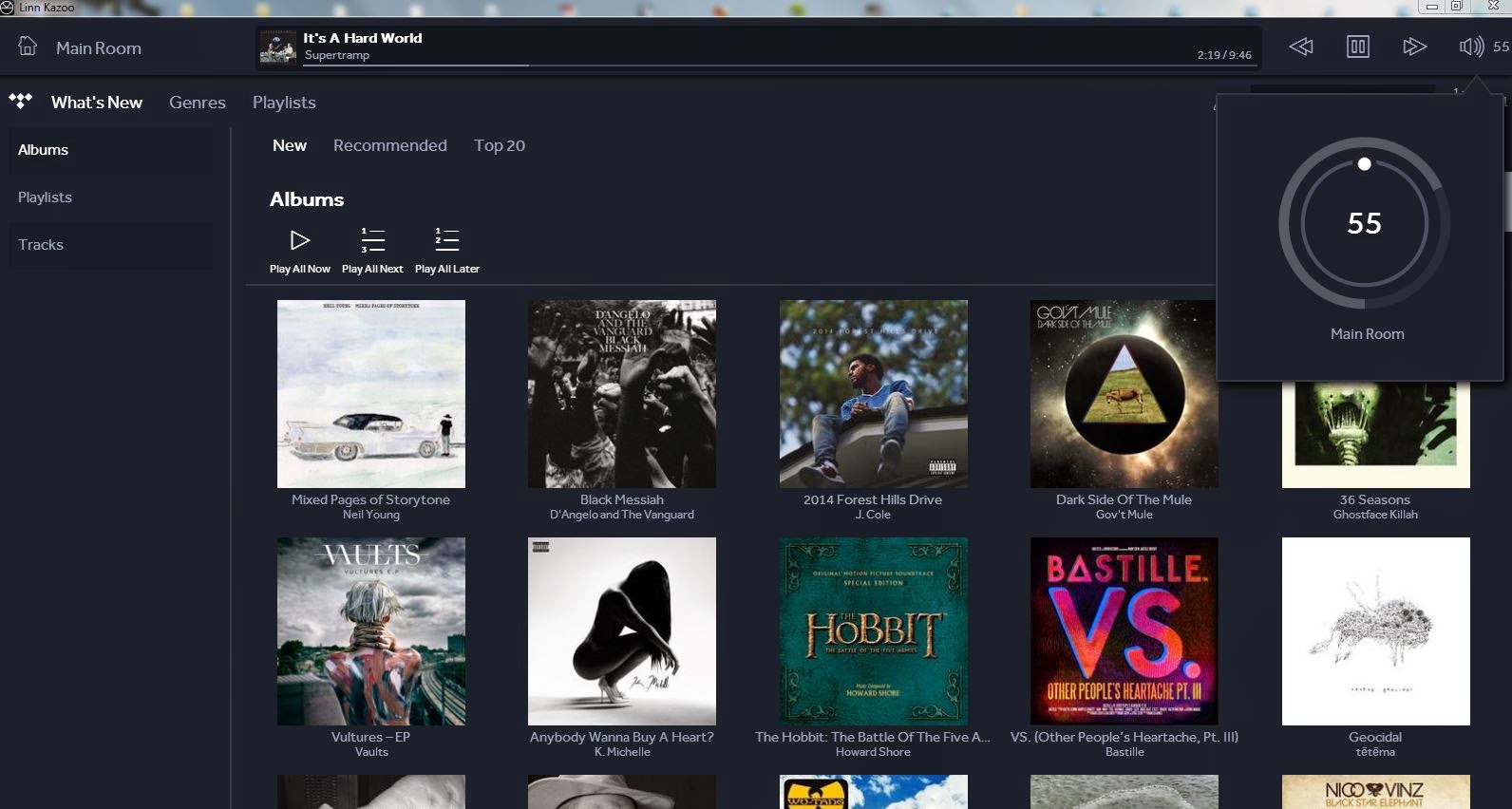
Task: Click the K. Michelle artist name
Action: 622,752
